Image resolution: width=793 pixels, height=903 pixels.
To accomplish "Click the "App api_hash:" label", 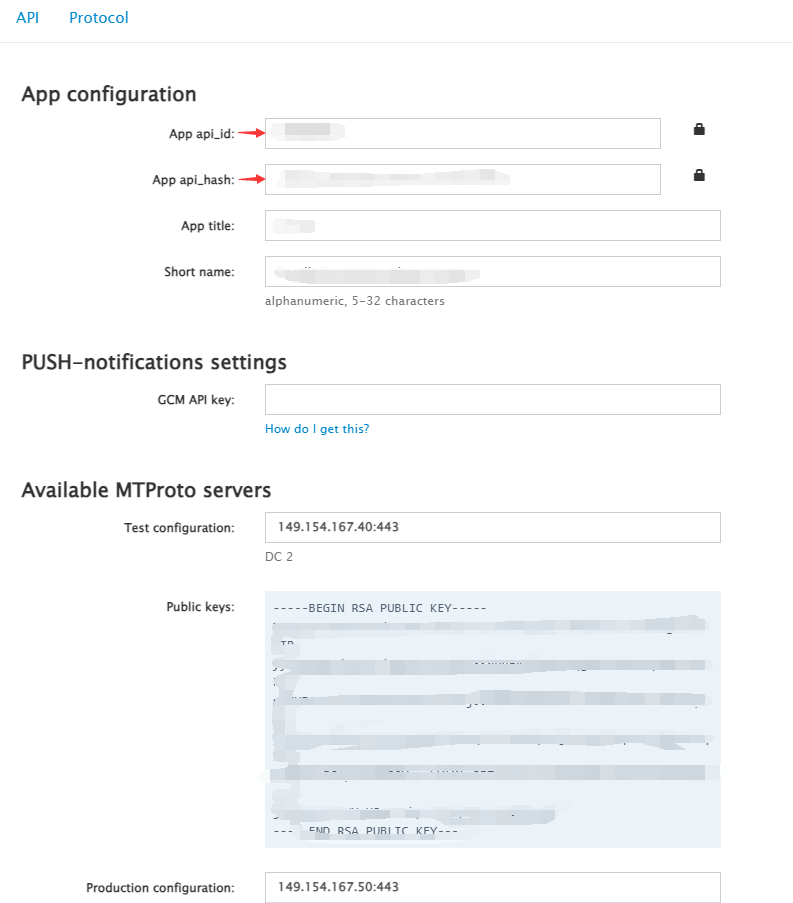I will click(x=193, y=180).
